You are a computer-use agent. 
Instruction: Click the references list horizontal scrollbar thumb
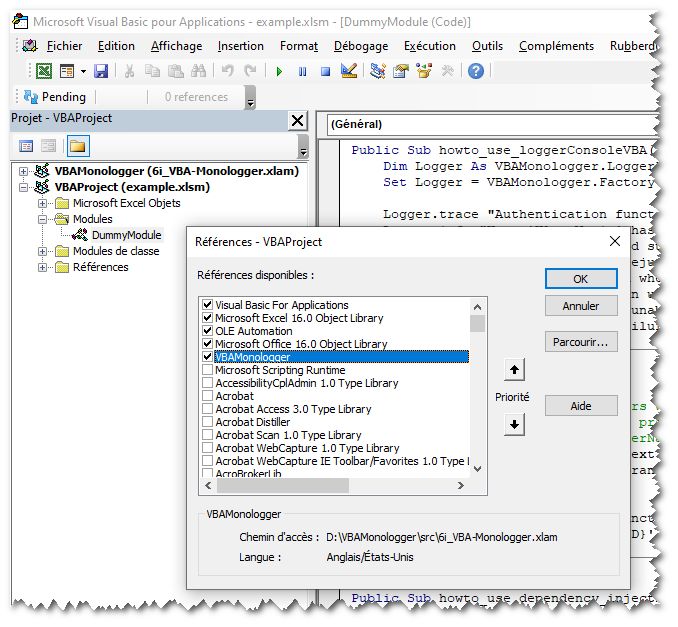click(283, 486)
